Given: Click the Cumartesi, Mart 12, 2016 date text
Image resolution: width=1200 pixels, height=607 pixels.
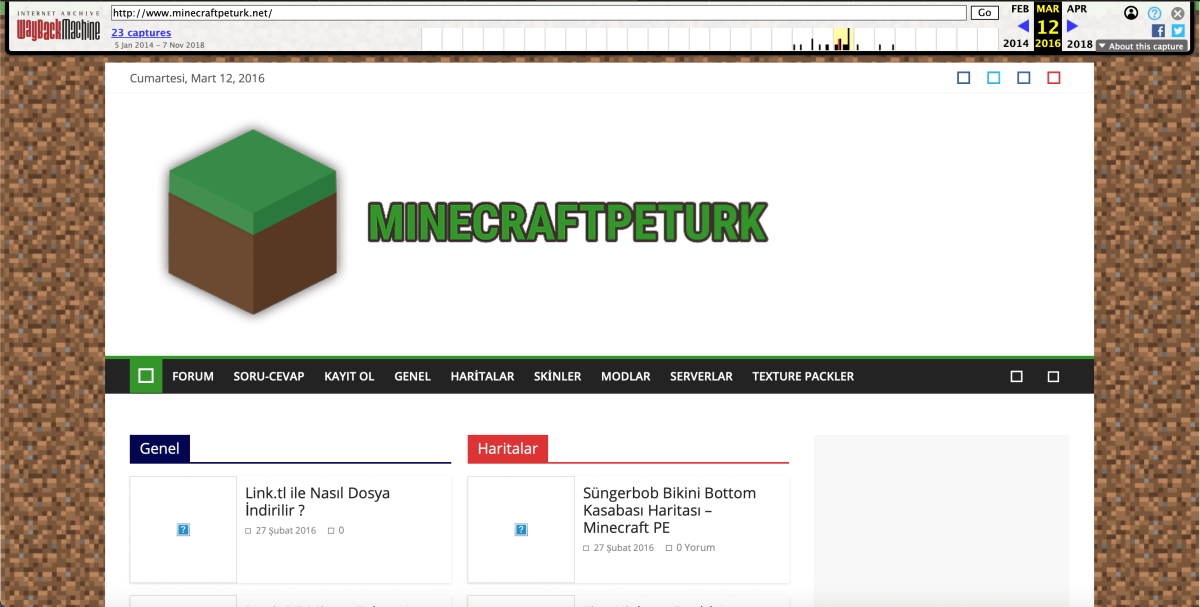Looking at the screenshot, I should click(197, 78).
